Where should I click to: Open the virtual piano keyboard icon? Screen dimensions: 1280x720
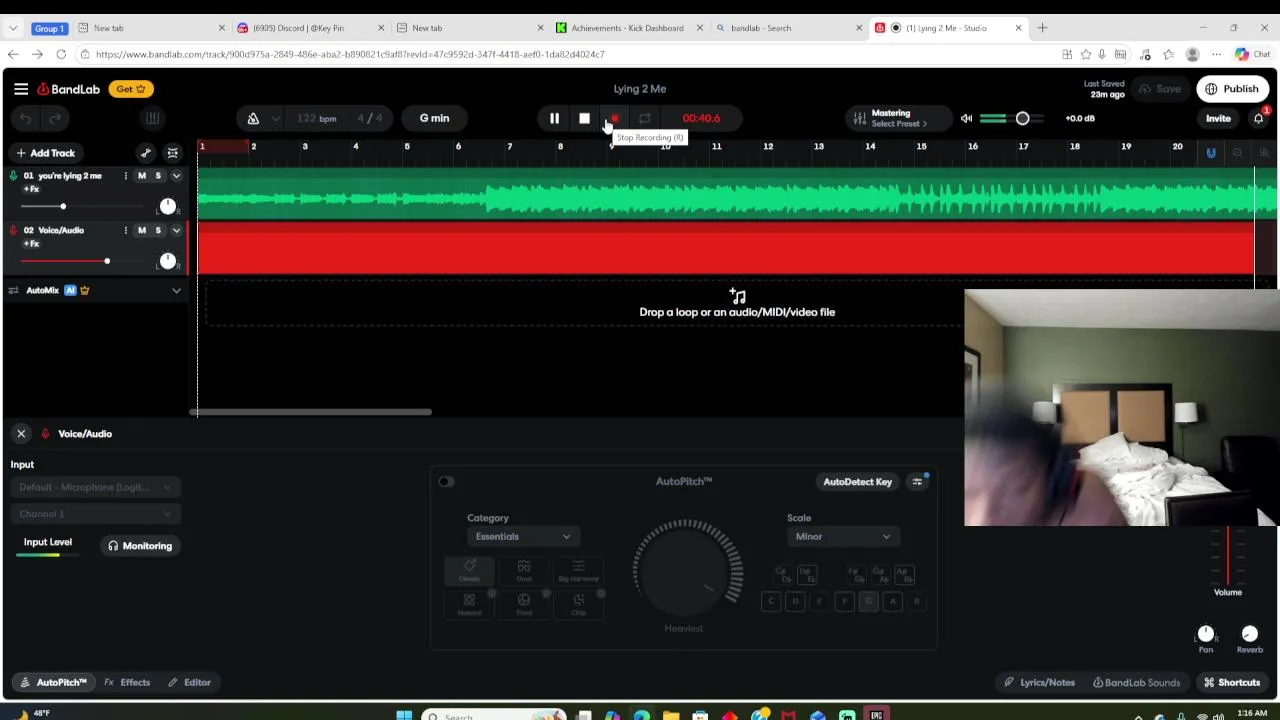pos(152,119)
